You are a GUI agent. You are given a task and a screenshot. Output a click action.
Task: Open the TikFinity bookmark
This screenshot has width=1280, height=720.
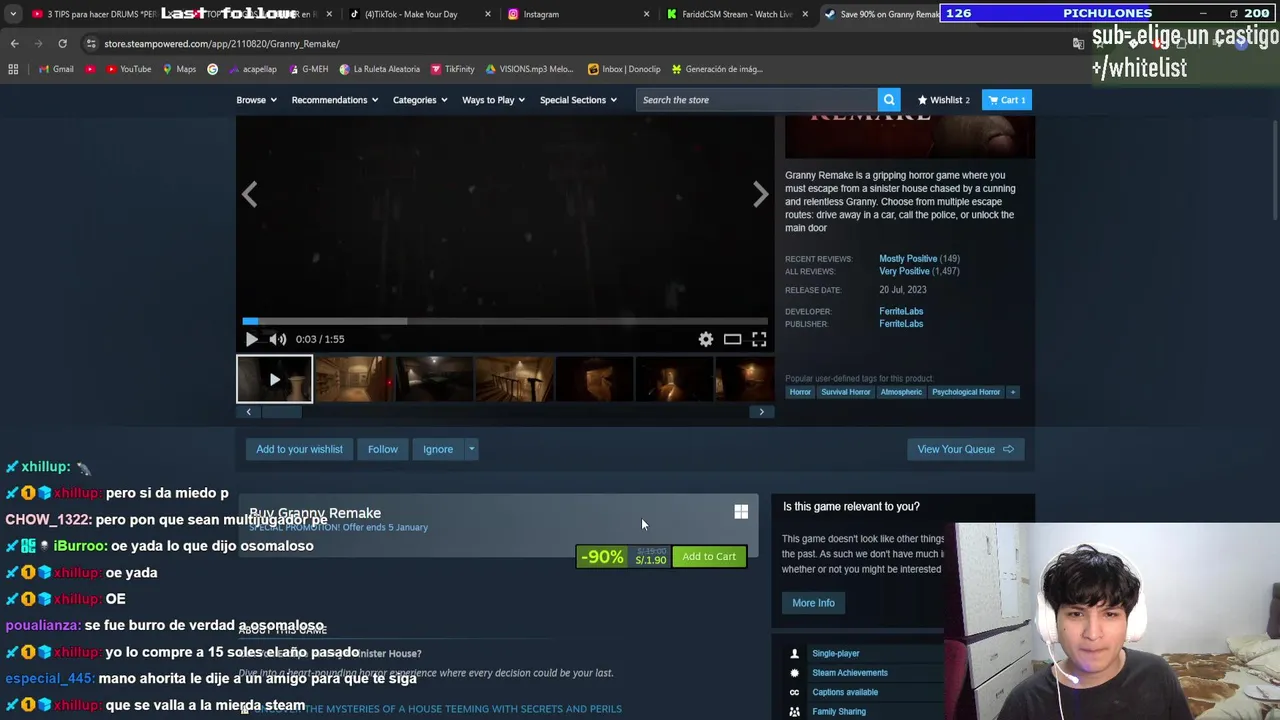click(452, 69)
